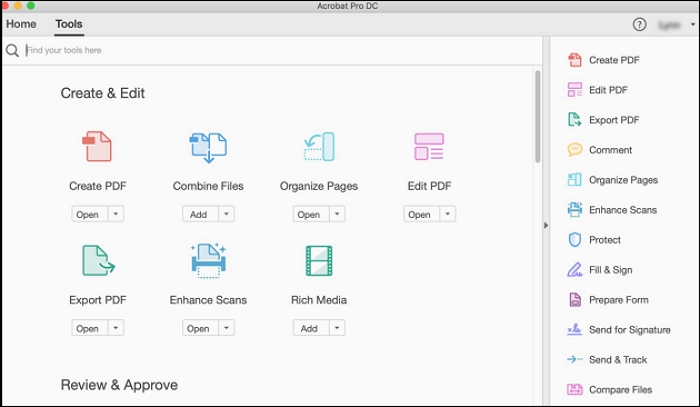Click Add button under Combine Files
This screenshot has height=407, width=700.
pyautogui.click(x=200, y=214)
